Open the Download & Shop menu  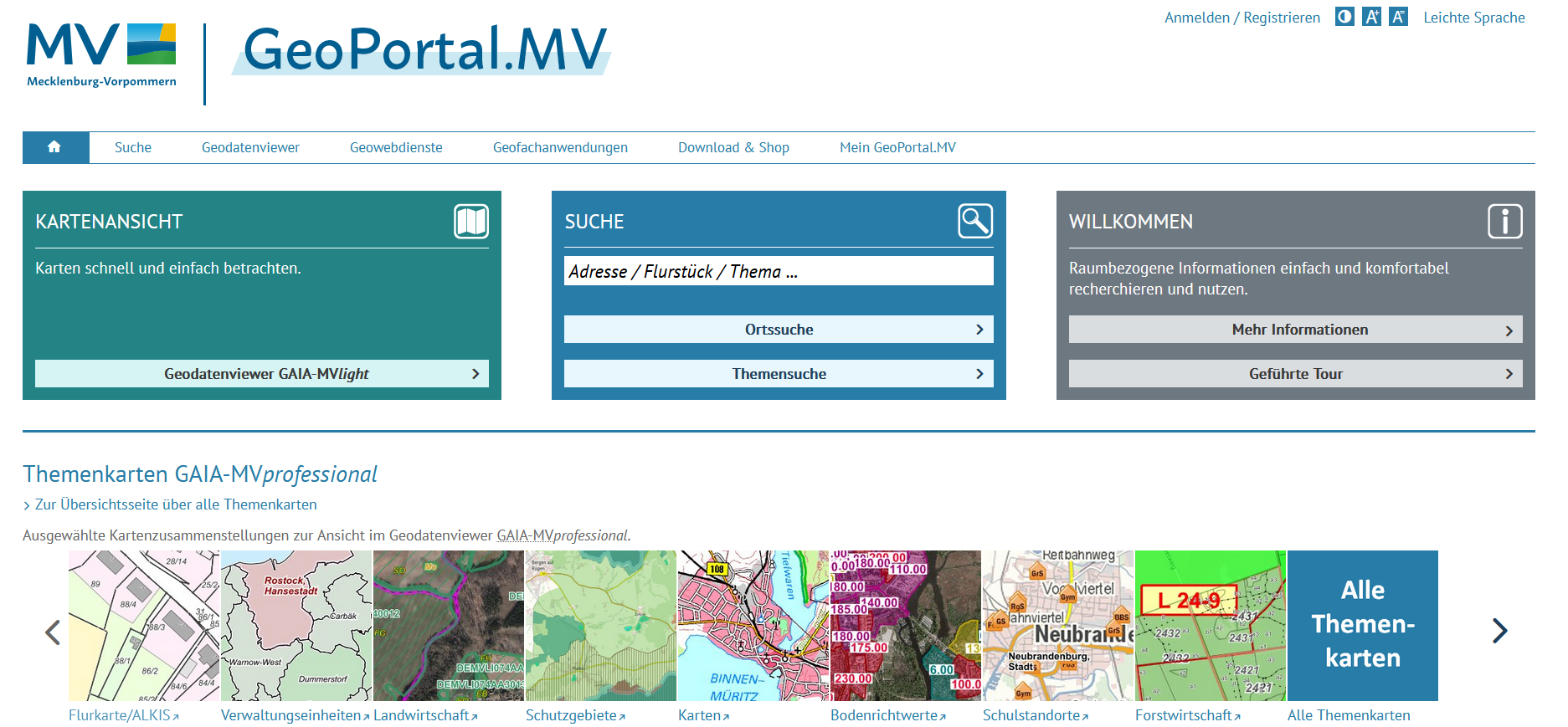pos(733,147)
